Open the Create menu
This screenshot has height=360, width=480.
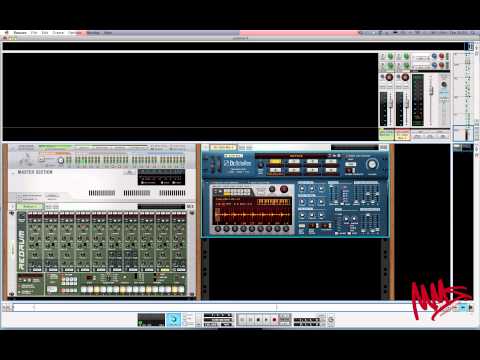[58, 33]
